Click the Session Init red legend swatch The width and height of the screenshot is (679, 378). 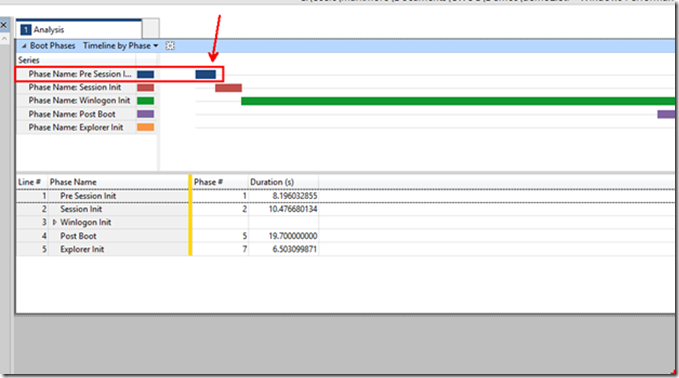pos(146,87)
